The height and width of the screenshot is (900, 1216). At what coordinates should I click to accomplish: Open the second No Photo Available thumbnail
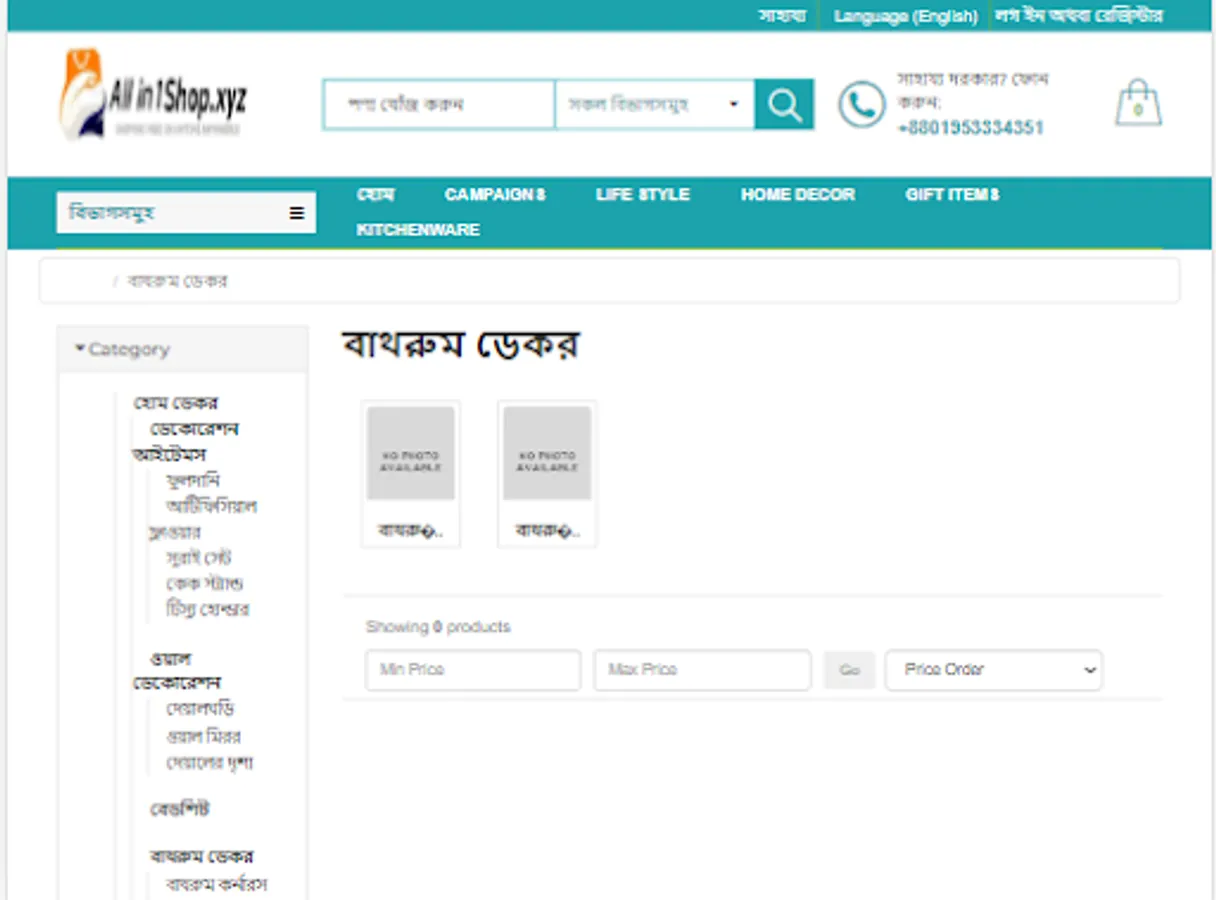click(x=547, y=453)
